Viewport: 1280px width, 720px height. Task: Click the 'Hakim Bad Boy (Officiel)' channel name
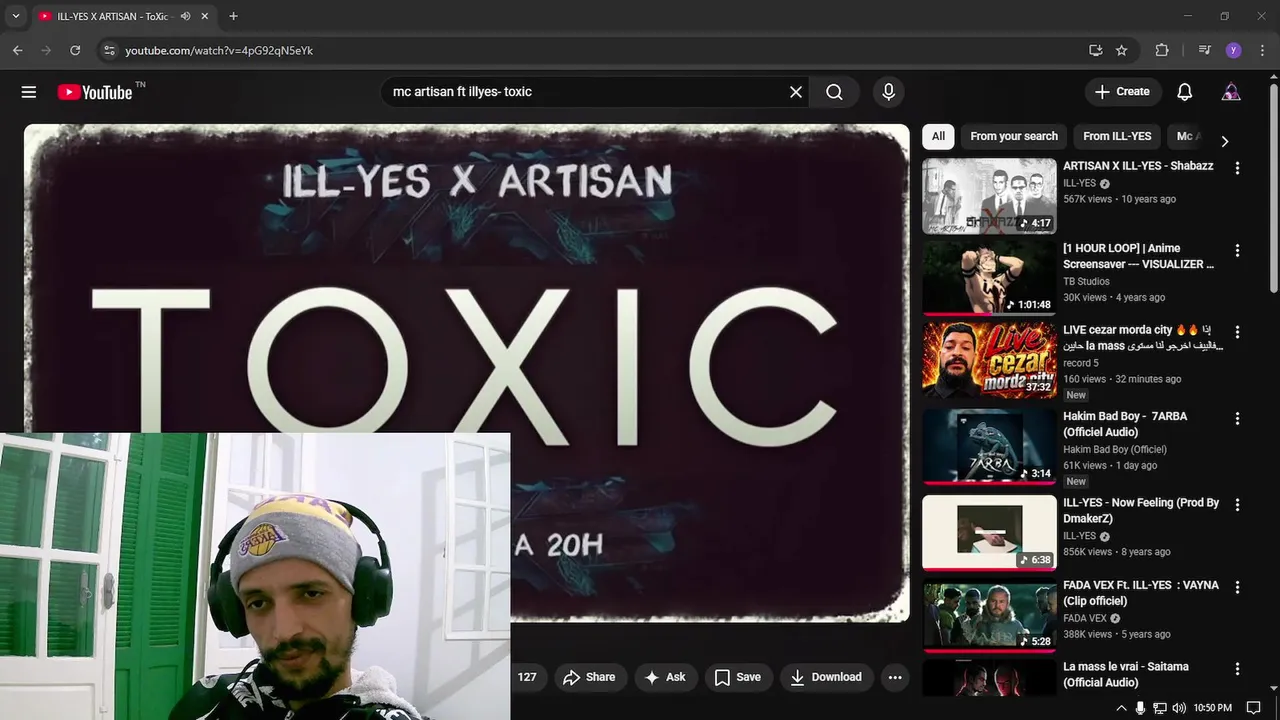pyautogui.click(x=1115, y=450)
